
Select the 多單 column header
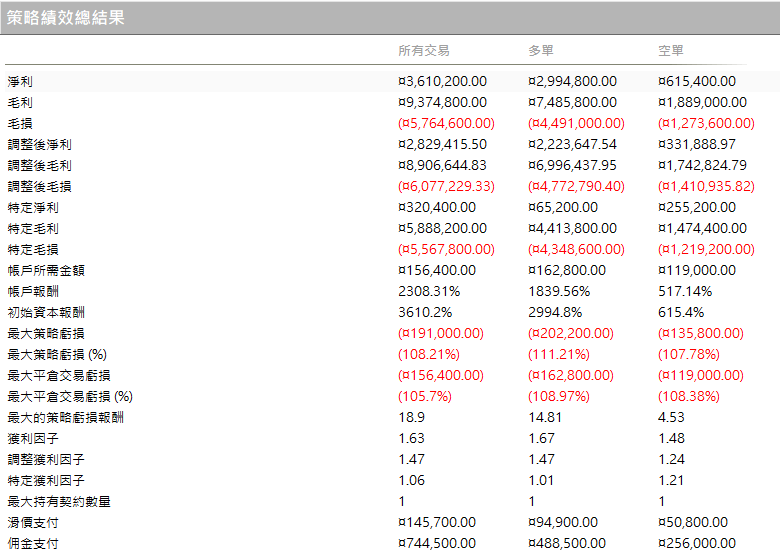pos(541,50)
